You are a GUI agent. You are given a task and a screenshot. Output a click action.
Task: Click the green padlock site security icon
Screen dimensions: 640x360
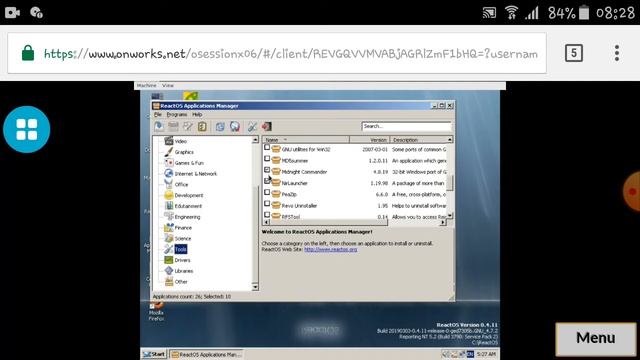point(28,53)
